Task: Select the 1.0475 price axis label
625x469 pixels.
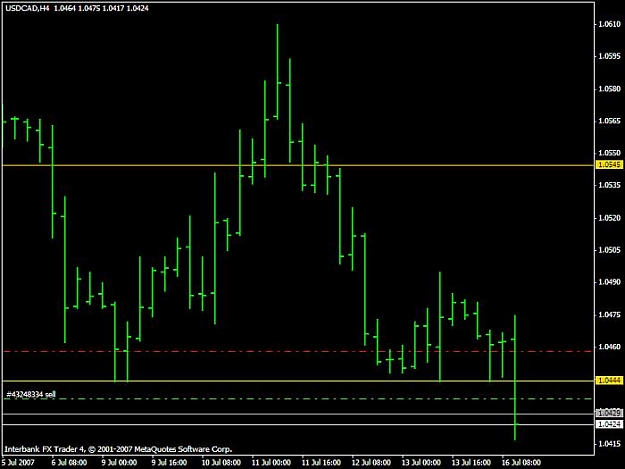Action: pos(609,315)
